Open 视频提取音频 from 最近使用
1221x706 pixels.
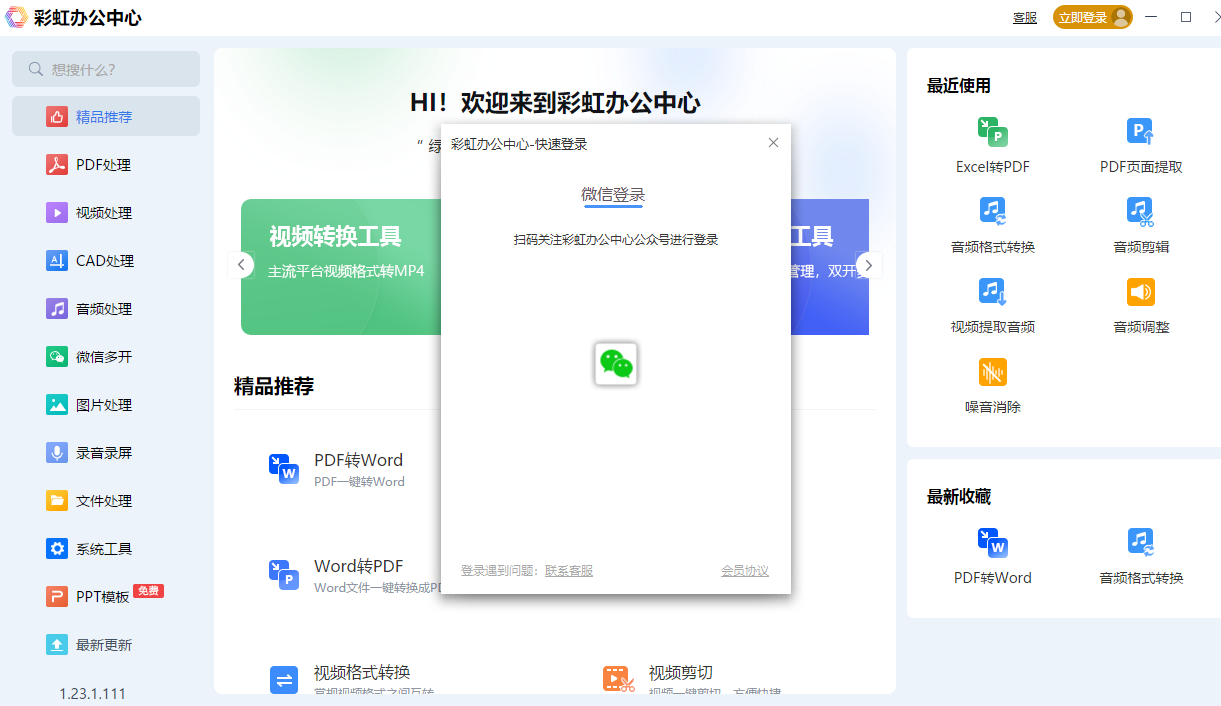[992, 305]
